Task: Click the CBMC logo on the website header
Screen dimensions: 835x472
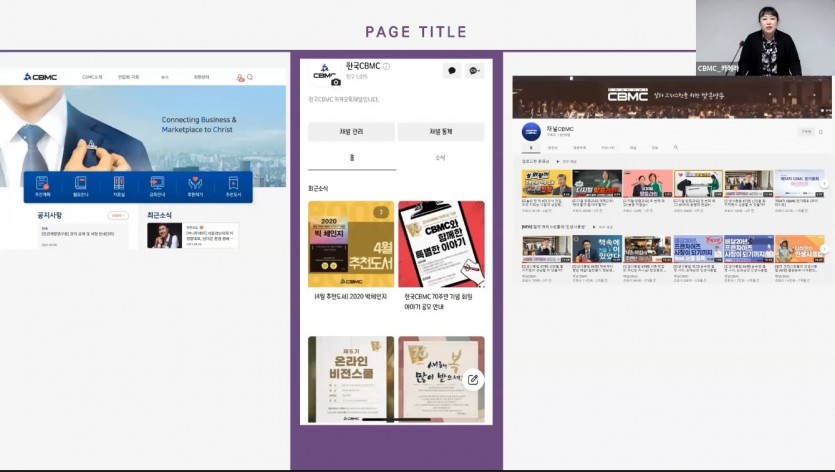Action: (x=40, y=77)
